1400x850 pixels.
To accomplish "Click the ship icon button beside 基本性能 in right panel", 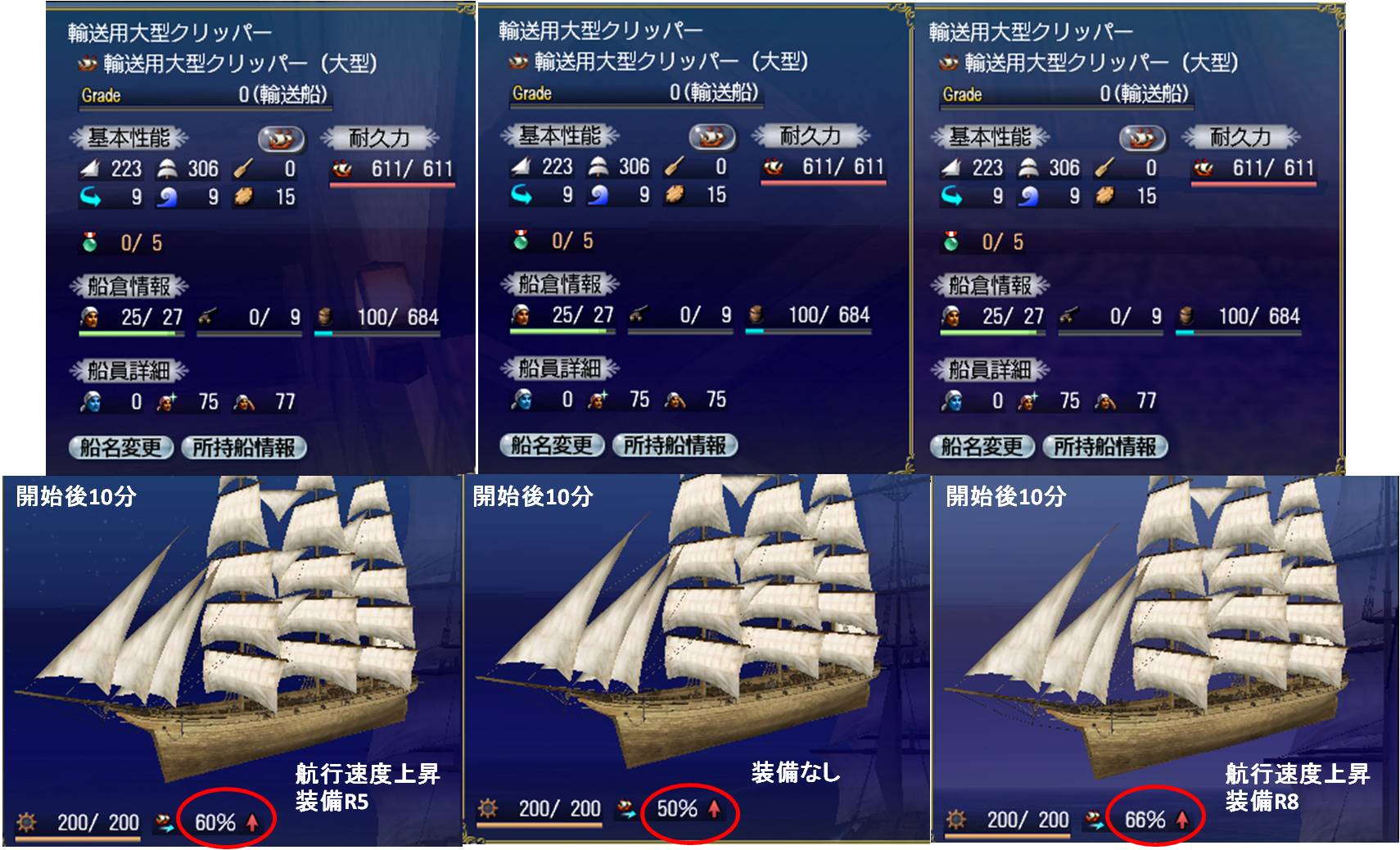I will tap(1142, 138).
